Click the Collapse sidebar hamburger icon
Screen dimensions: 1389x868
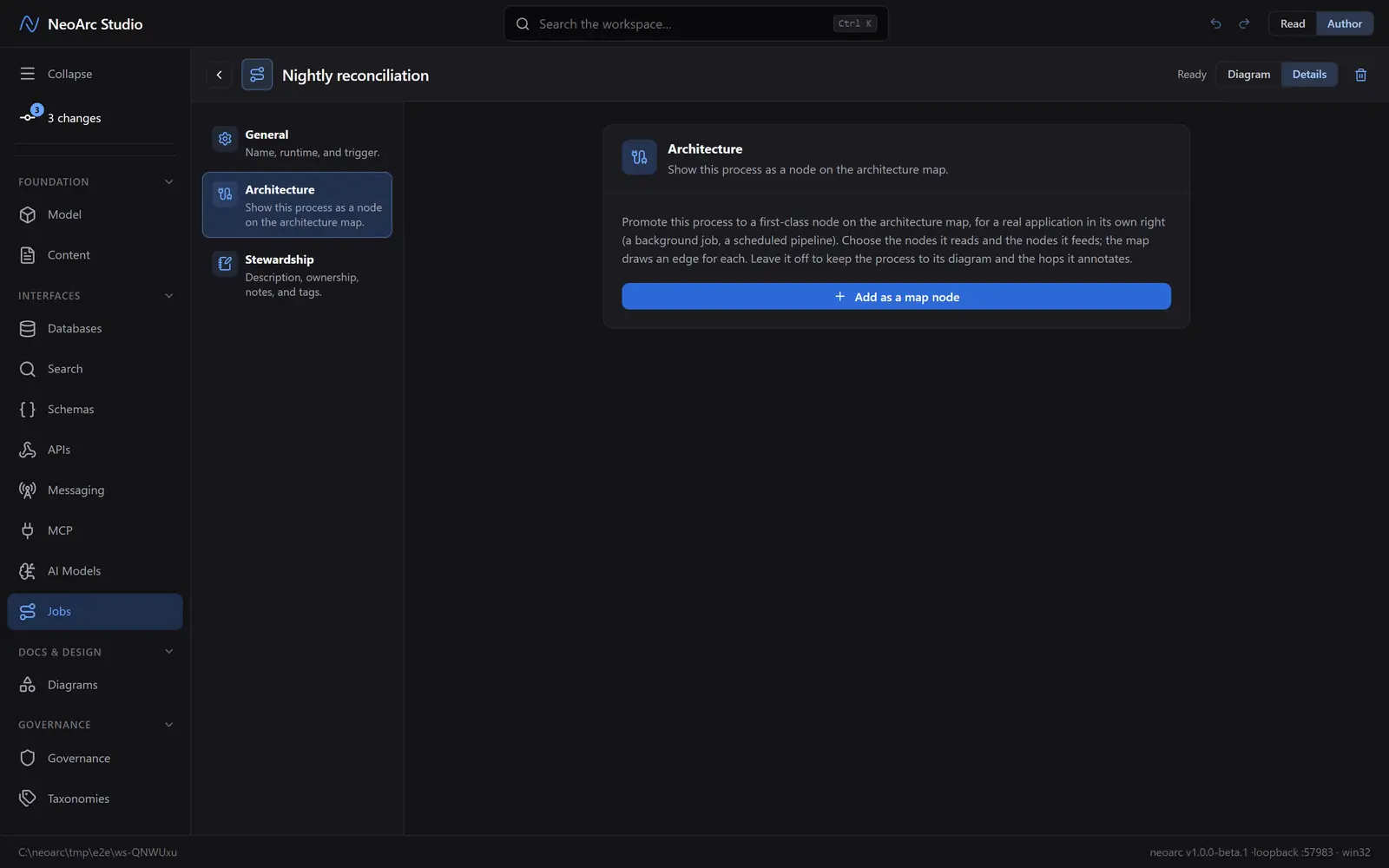pyautogui.click(x=28, y=74)
